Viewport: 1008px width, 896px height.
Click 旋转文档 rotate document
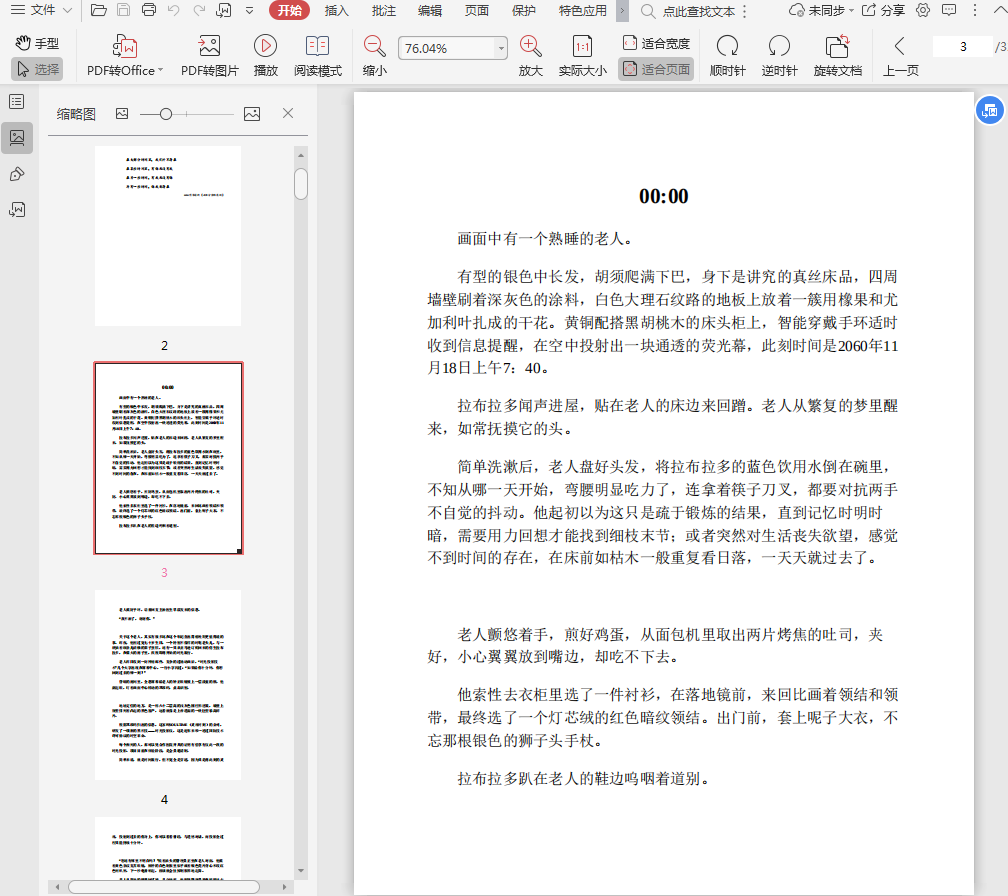(837, 56)
